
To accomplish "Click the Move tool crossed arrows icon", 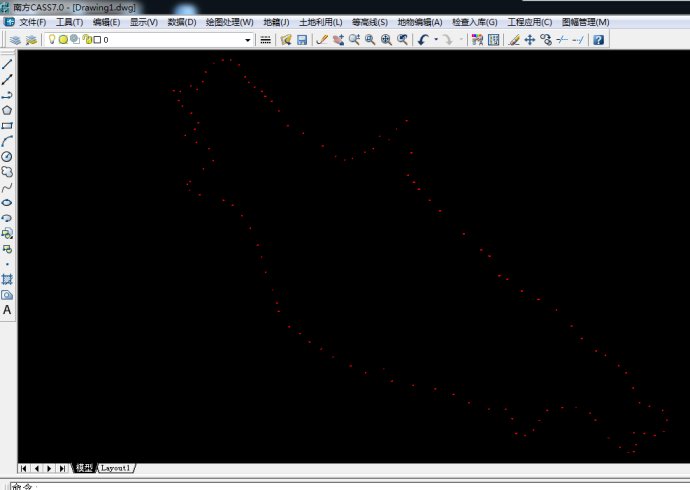I will (x=530, y=40).
